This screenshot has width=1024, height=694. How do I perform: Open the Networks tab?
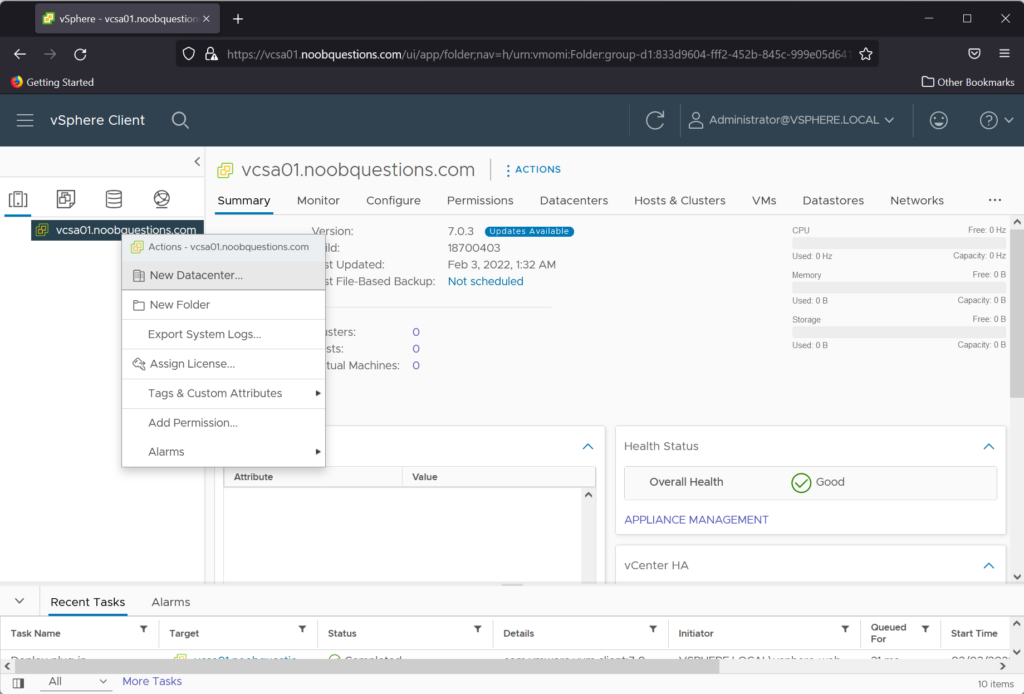click(917, 201)
